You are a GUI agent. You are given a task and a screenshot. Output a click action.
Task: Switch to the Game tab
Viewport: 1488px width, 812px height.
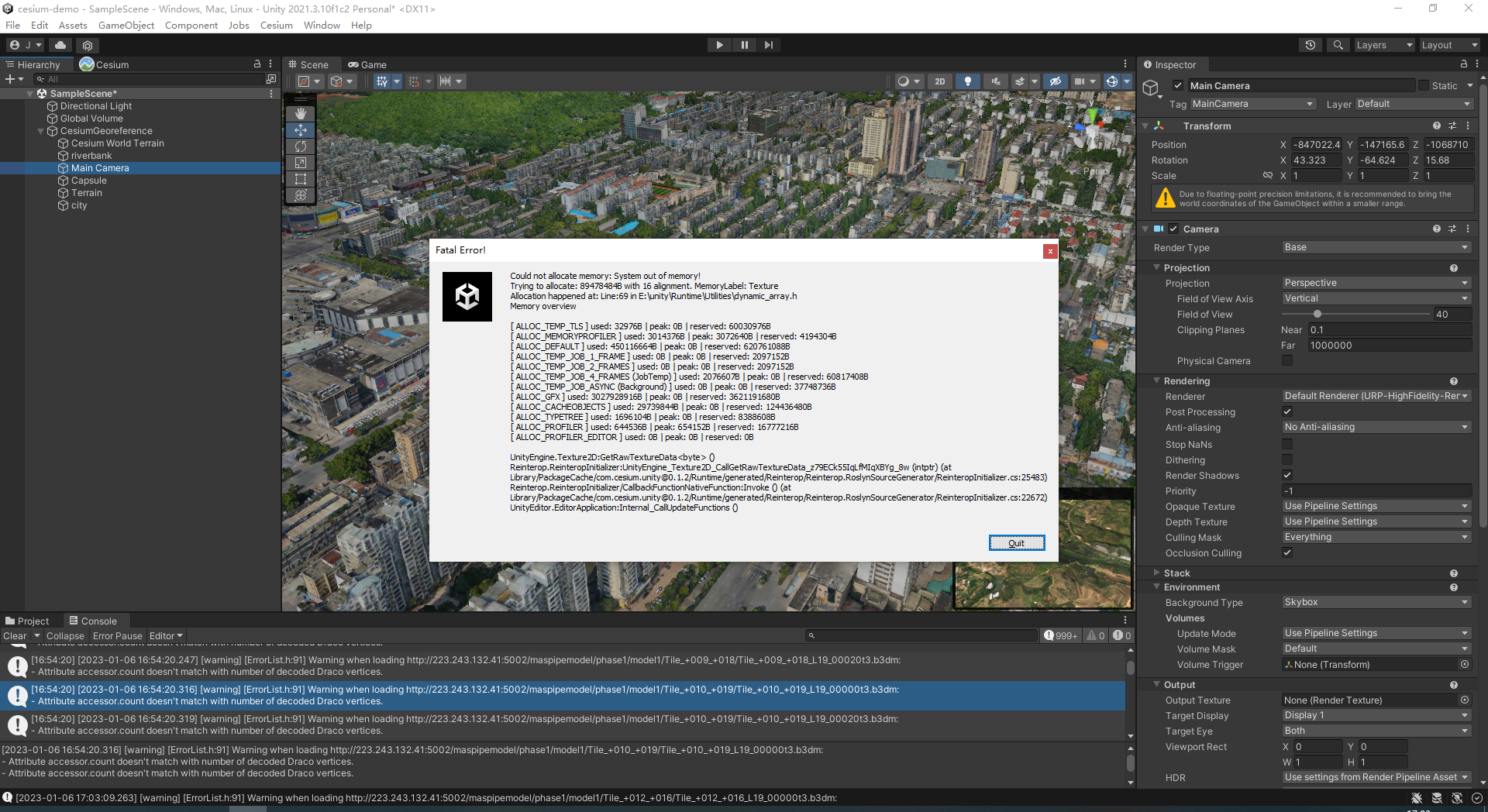[x=367, y=64]
